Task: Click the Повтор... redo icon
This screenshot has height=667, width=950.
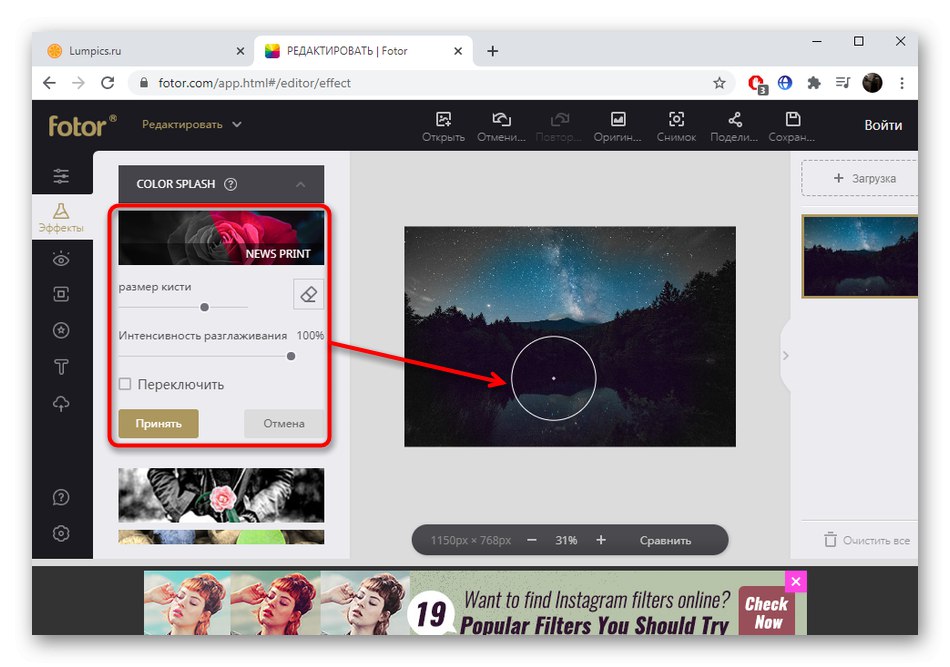Action: 560,119
